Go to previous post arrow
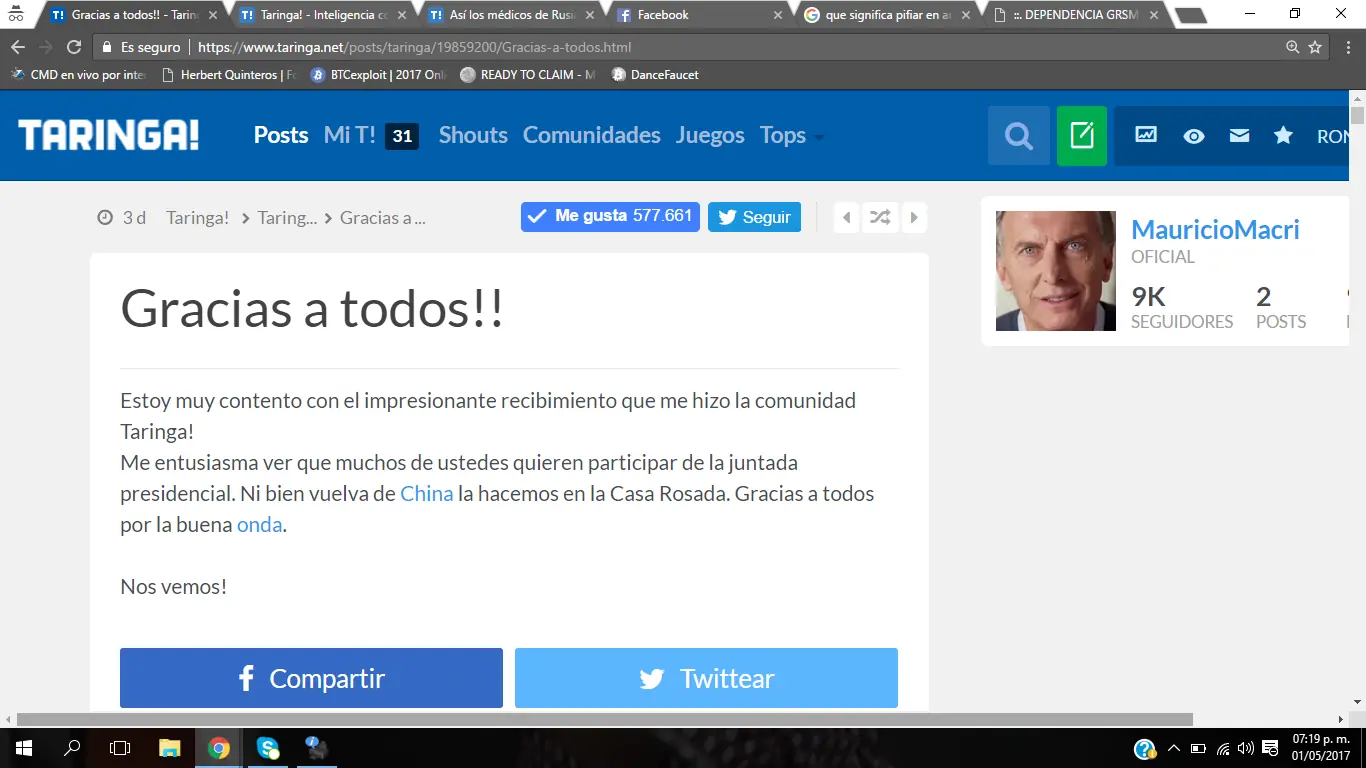Image resolution: width=1366 pixels, height=768 pixels. pyautogui.click(x=847, y=217)
